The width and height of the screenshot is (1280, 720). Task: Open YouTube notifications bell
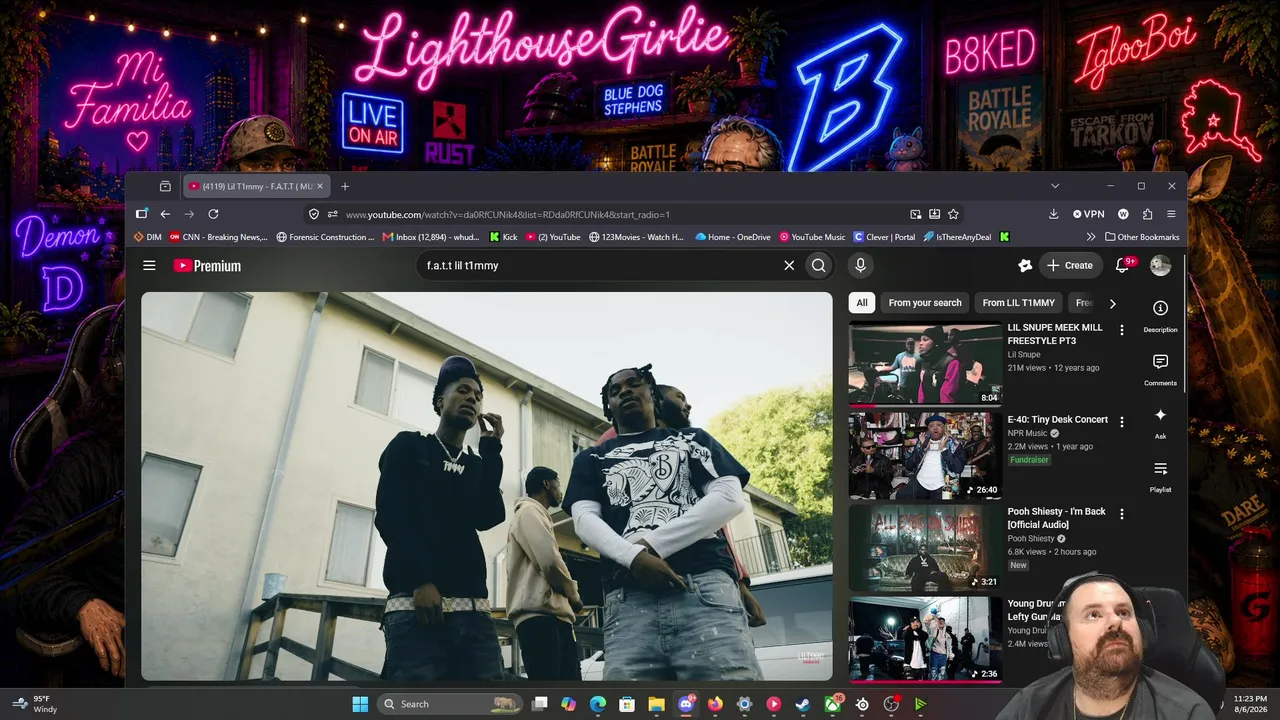click(1122, 265)
